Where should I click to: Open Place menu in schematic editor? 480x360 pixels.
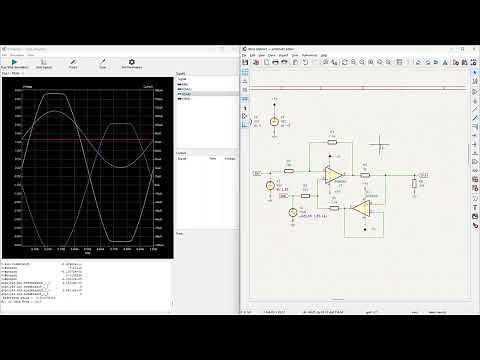pos(272,55)
